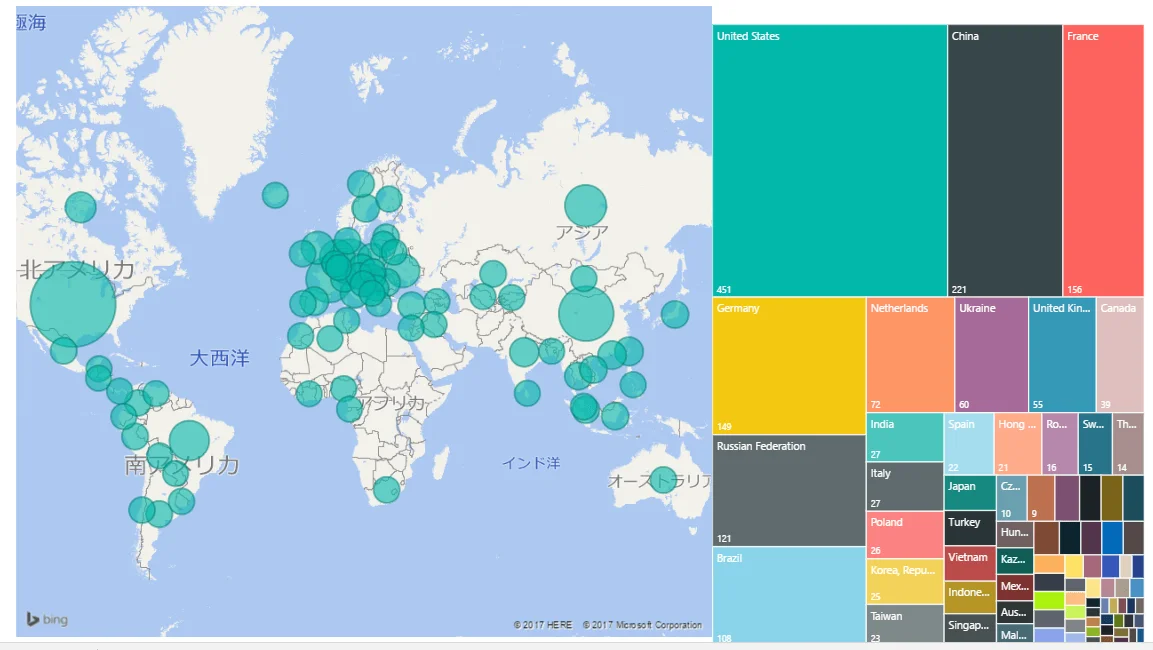Select the Th... tile with value 14
The height and width of the screenshot is (650, 1153).
[1128, 443]
